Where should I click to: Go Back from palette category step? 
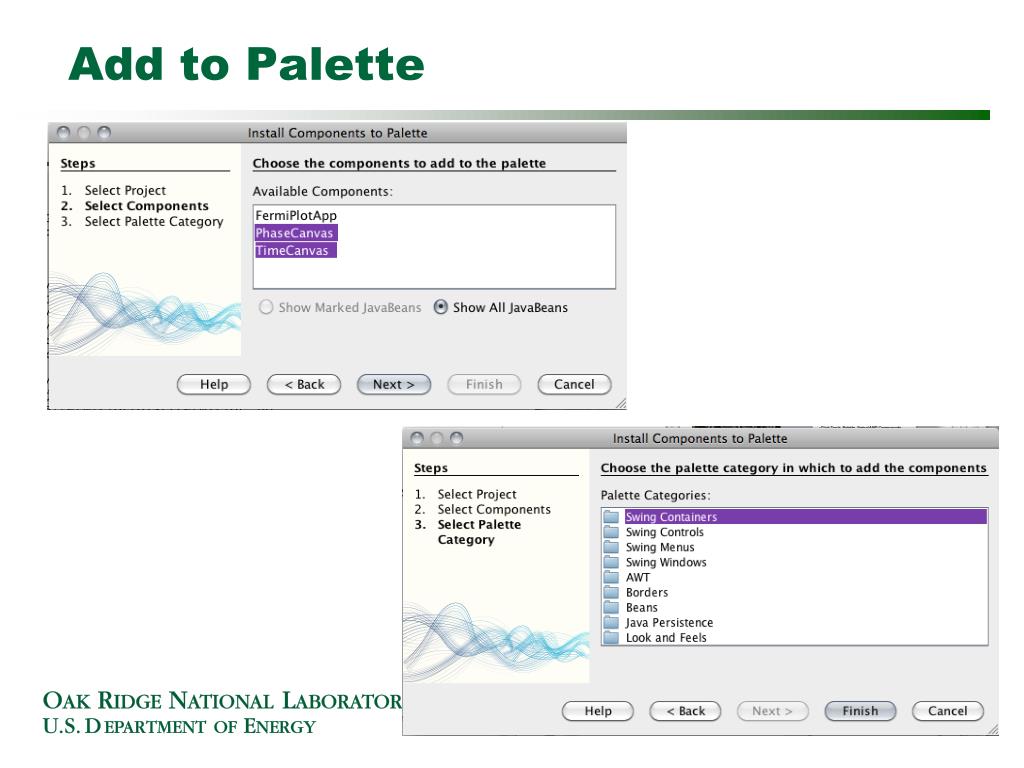tap(685, 711)
